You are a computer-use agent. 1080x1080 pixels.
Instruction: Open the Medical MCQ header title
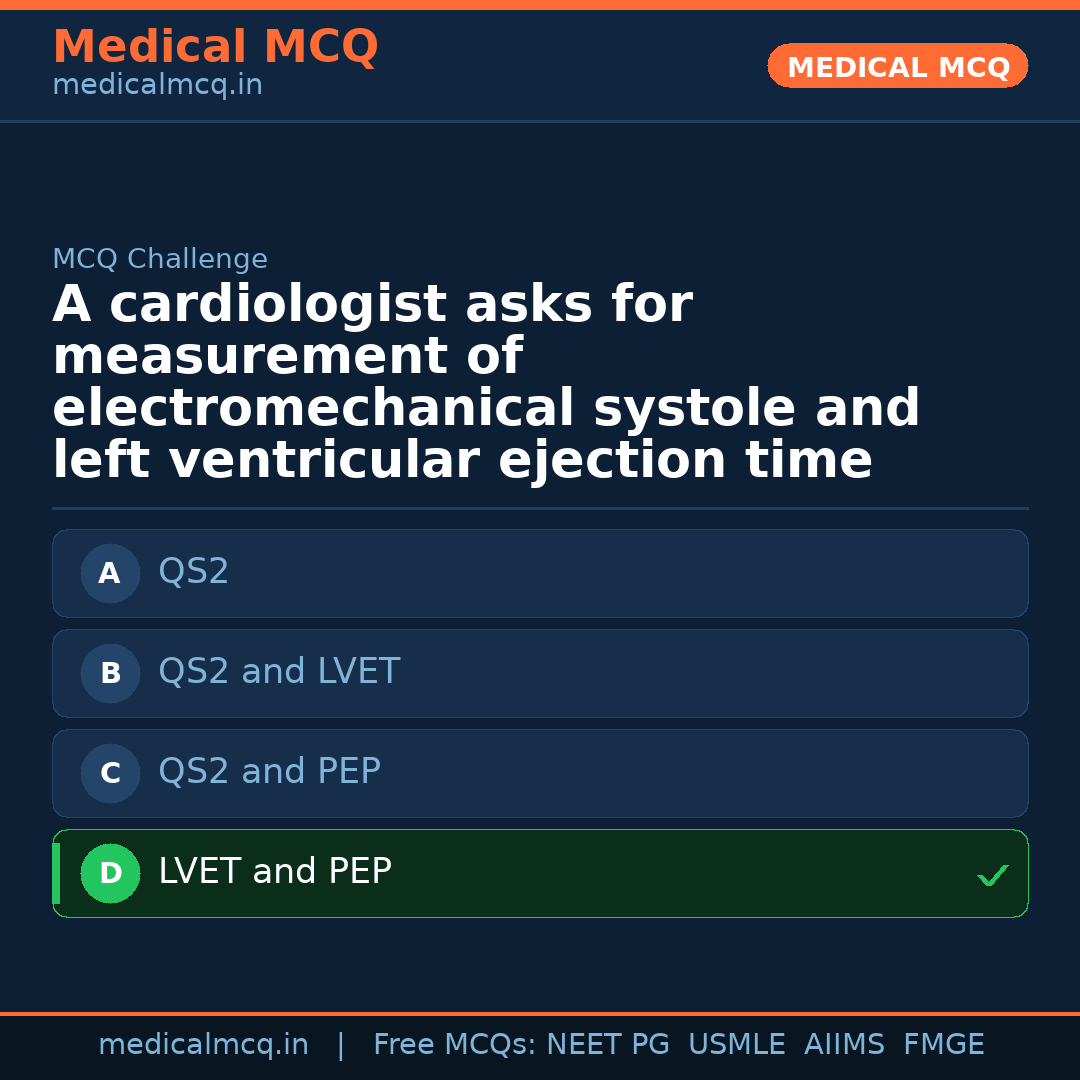click(215, 47)
